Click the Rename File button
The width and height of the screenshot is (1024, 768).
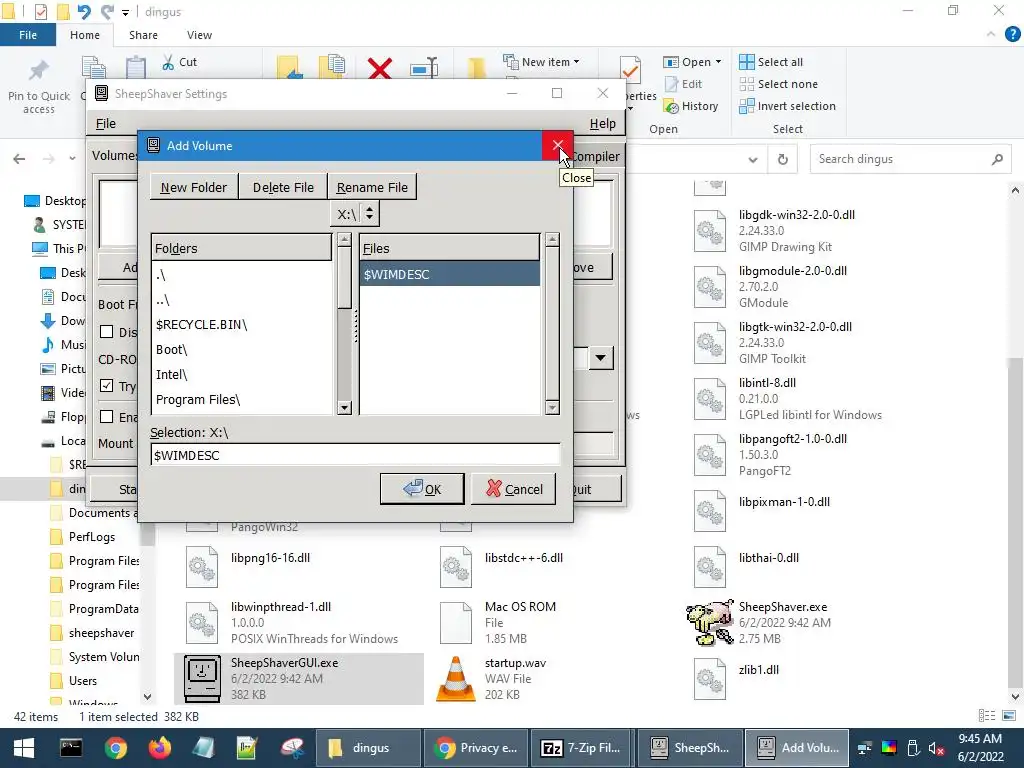(372, 187)
